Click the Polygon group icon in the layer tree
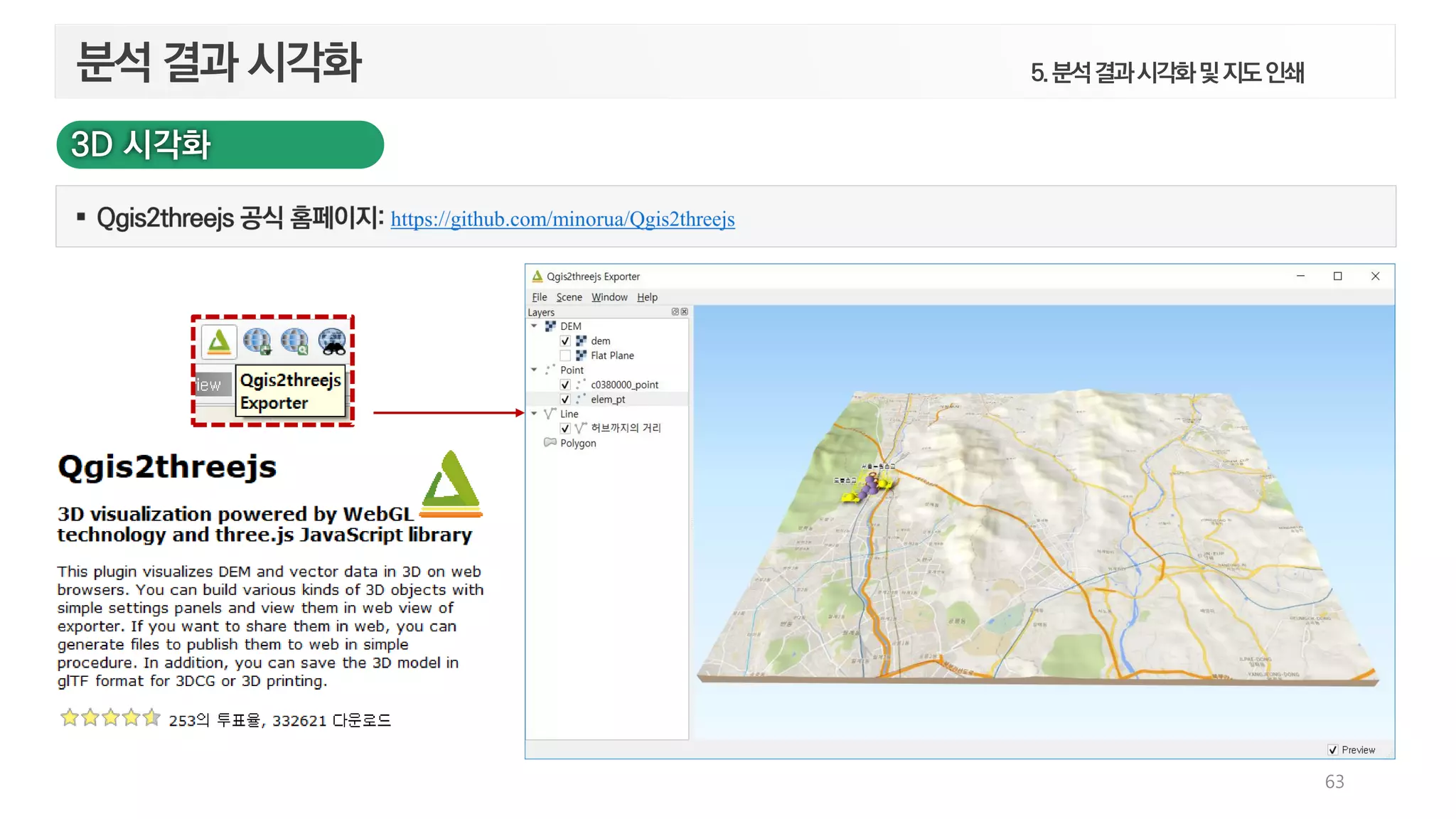The image size is (1456, 819). point(550,443)
